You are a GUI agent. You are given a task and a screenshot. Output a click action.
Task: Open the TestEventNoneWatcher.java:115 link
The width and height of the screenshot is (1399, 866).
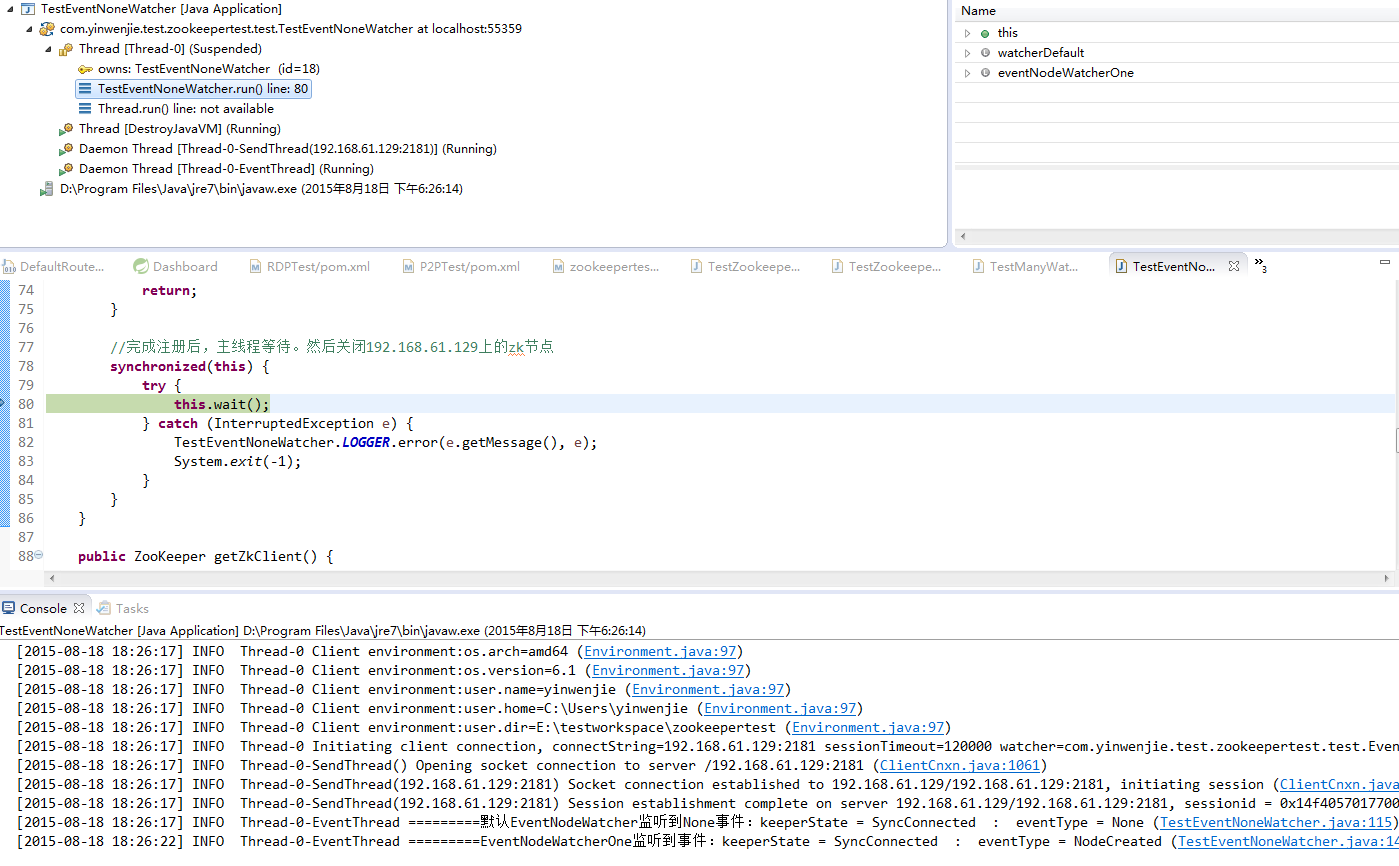1276,823
